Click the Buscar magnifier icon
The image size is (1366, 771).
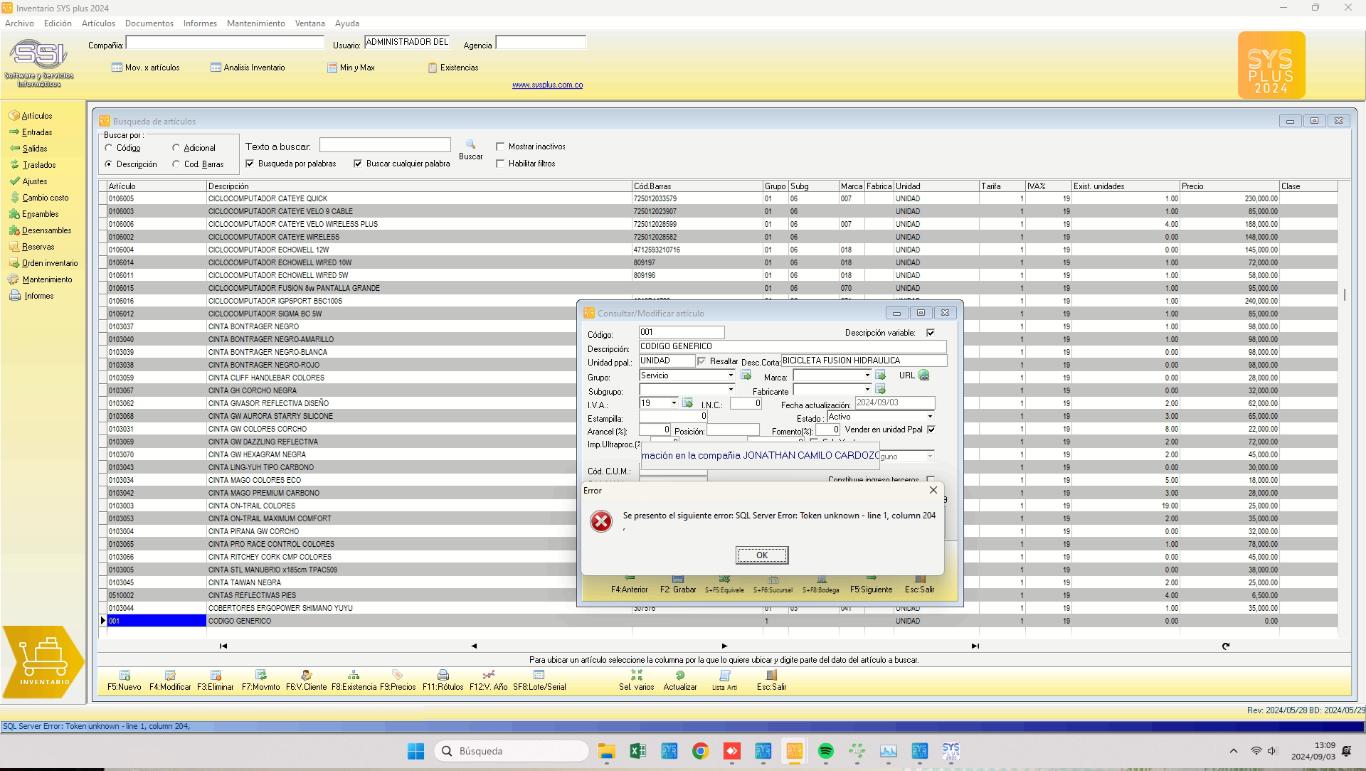(470, 145)
